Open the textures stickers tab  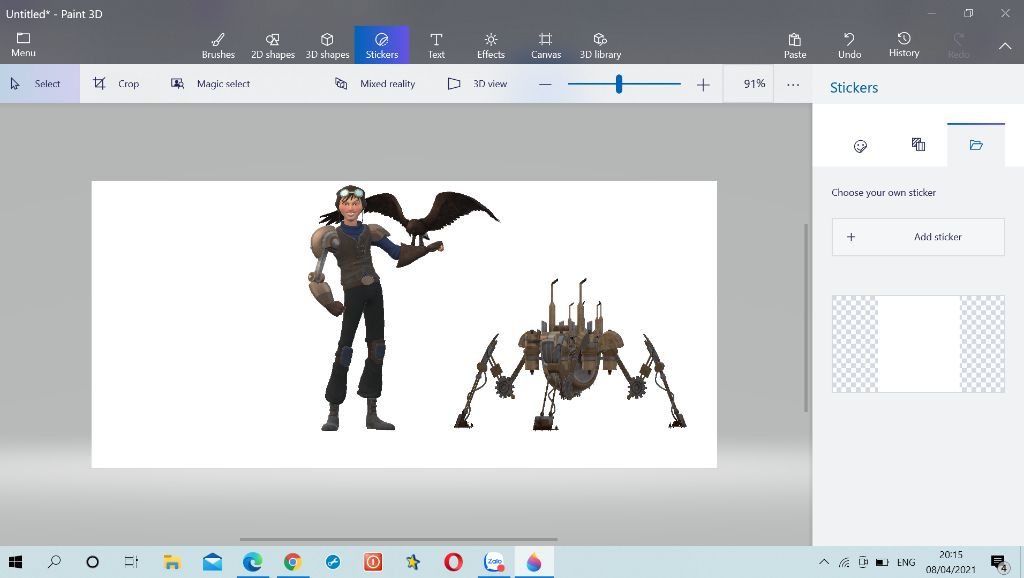918,144
